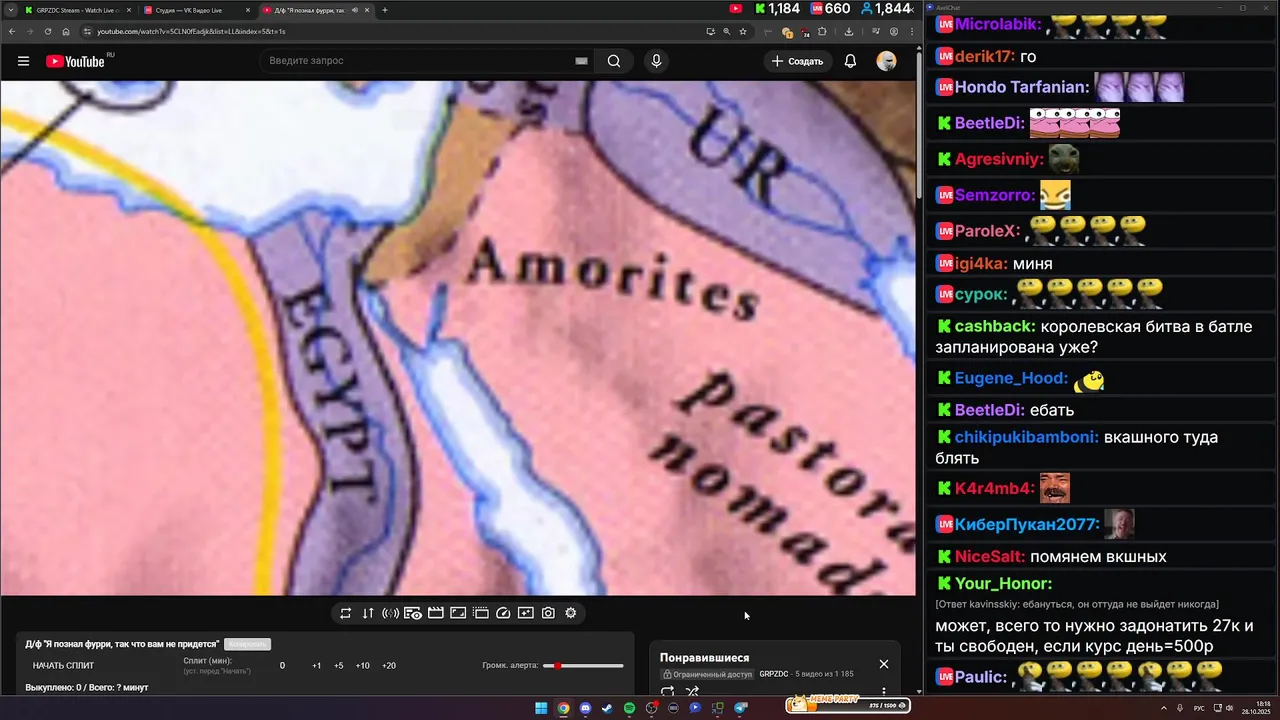Viewport: 1280px width, 720px height.
Task: Go back in browser history
Action: click(x=12, y=31)
